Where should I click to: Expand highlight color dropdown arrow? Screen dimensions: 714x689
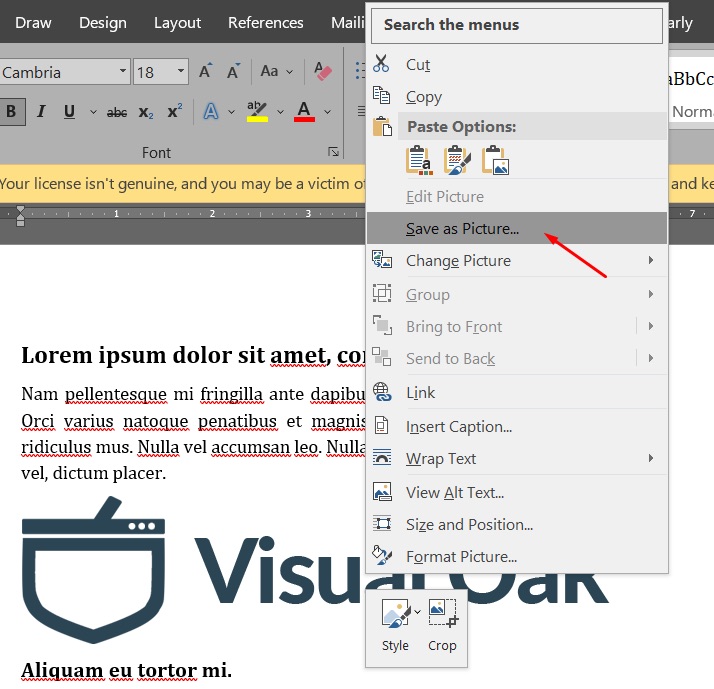coord(280,112)
